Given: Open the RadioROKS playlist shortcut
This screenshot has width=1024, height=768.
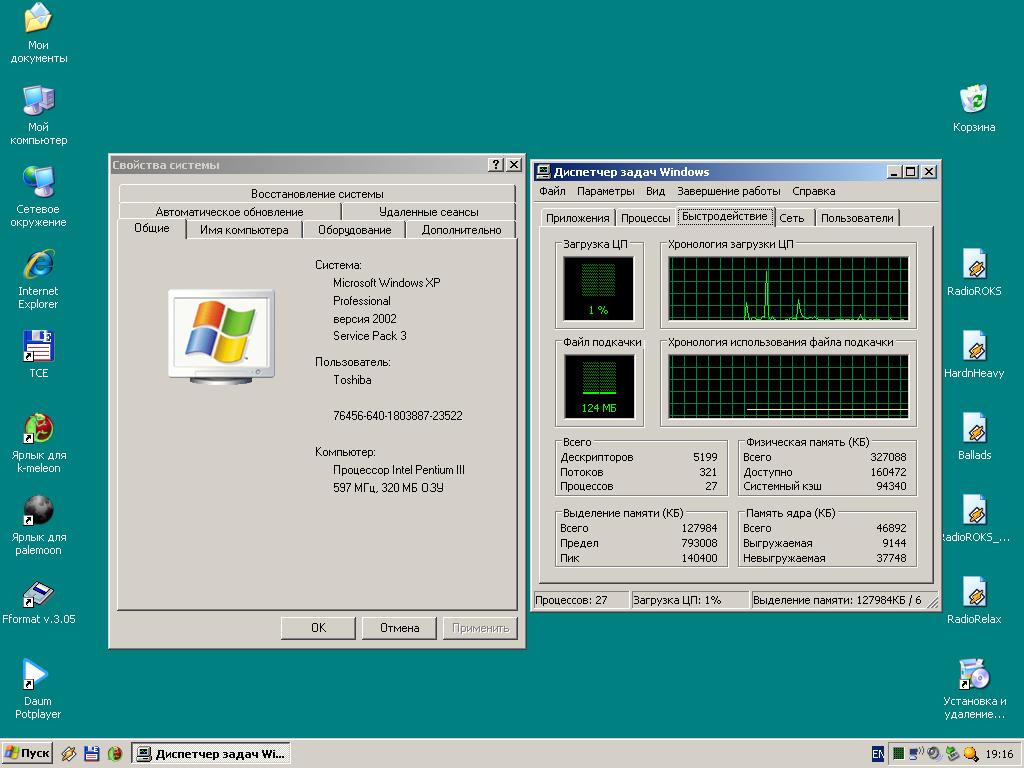Looking at the screenshot, I should 973,265.
